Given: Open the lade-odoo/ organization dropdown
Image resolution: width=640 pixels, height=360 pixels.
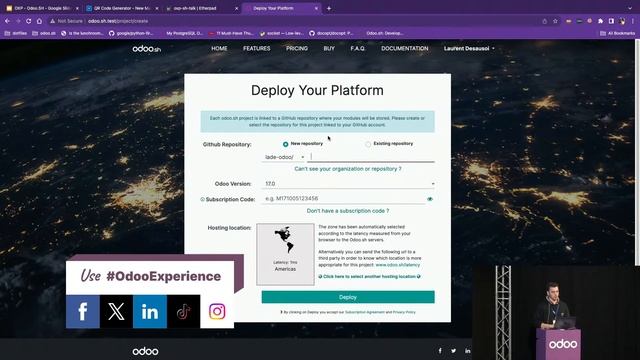Looking at the screenshot, I should click(x=284, y=157).
